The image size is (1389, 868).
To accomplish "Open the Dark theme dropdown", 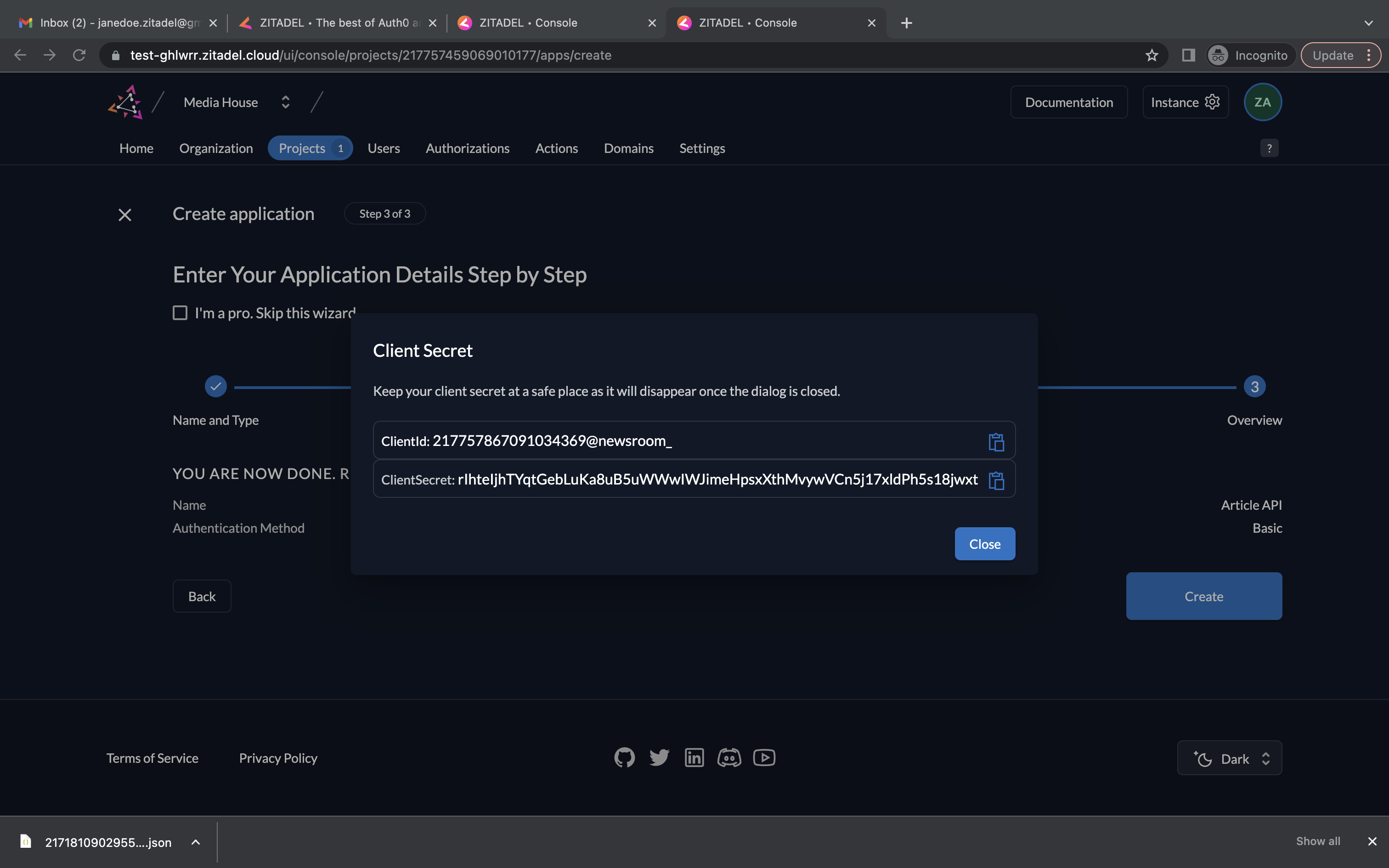I will click(1229, 758).
